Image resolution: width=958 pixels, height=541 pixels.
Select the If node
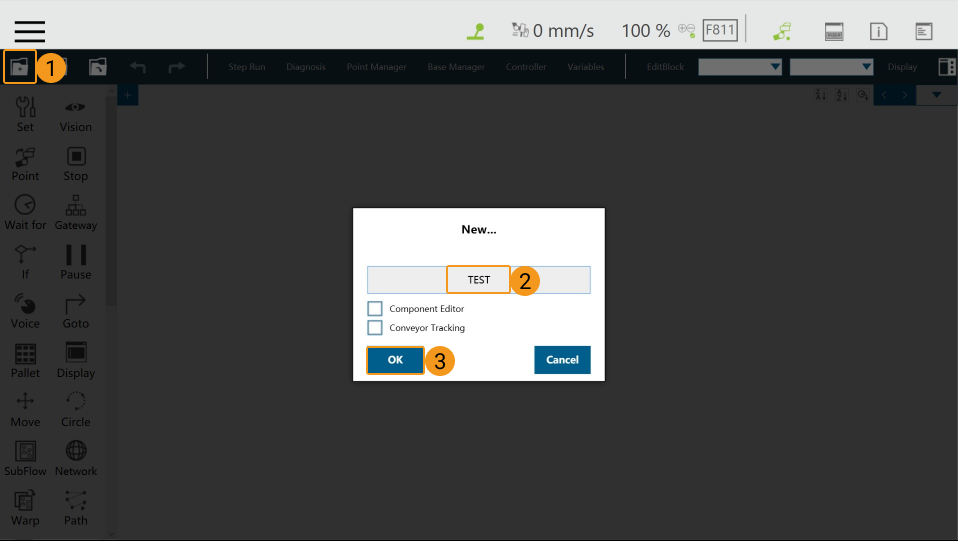tap(25, 262)
